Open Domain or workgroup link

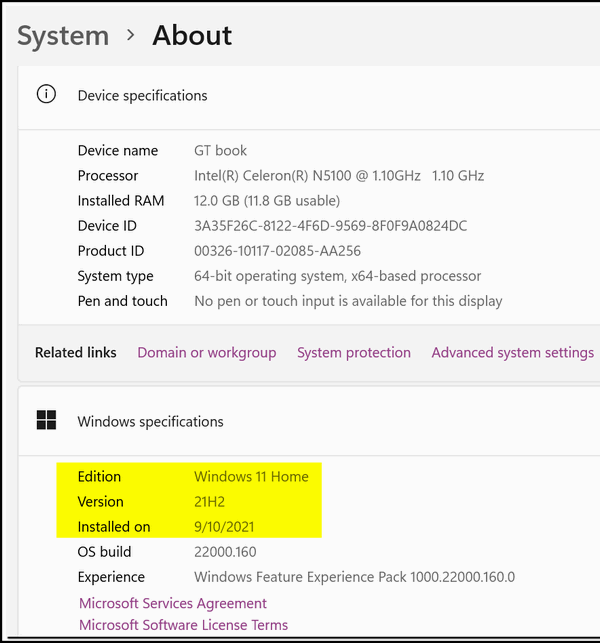[207, 353]
